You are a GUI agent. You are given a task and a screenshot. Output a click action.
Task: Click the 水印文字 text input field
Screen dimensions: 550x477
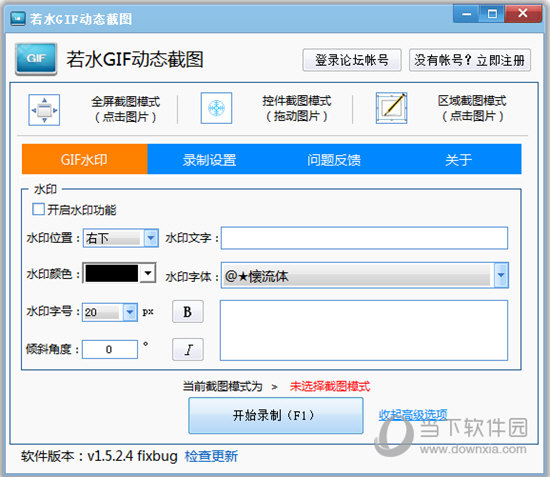(x=364, y=238)
